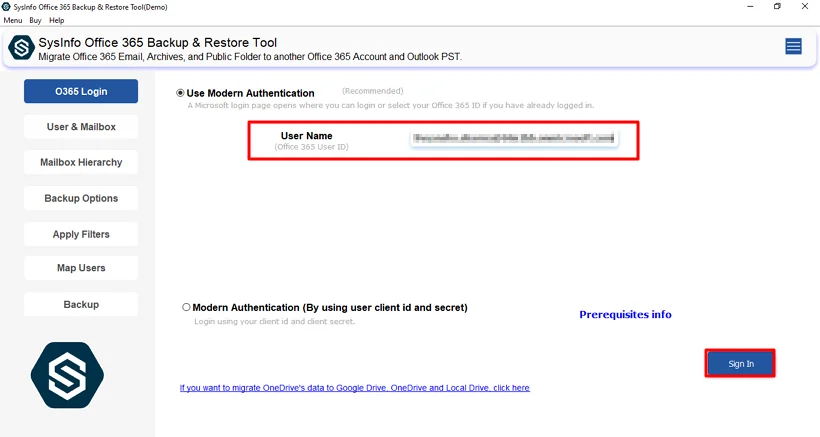This screenshot has height=437, width=820.
Task: Click the 'Migrate Office 365 Email' subtitle
Action: coord(250,56)
